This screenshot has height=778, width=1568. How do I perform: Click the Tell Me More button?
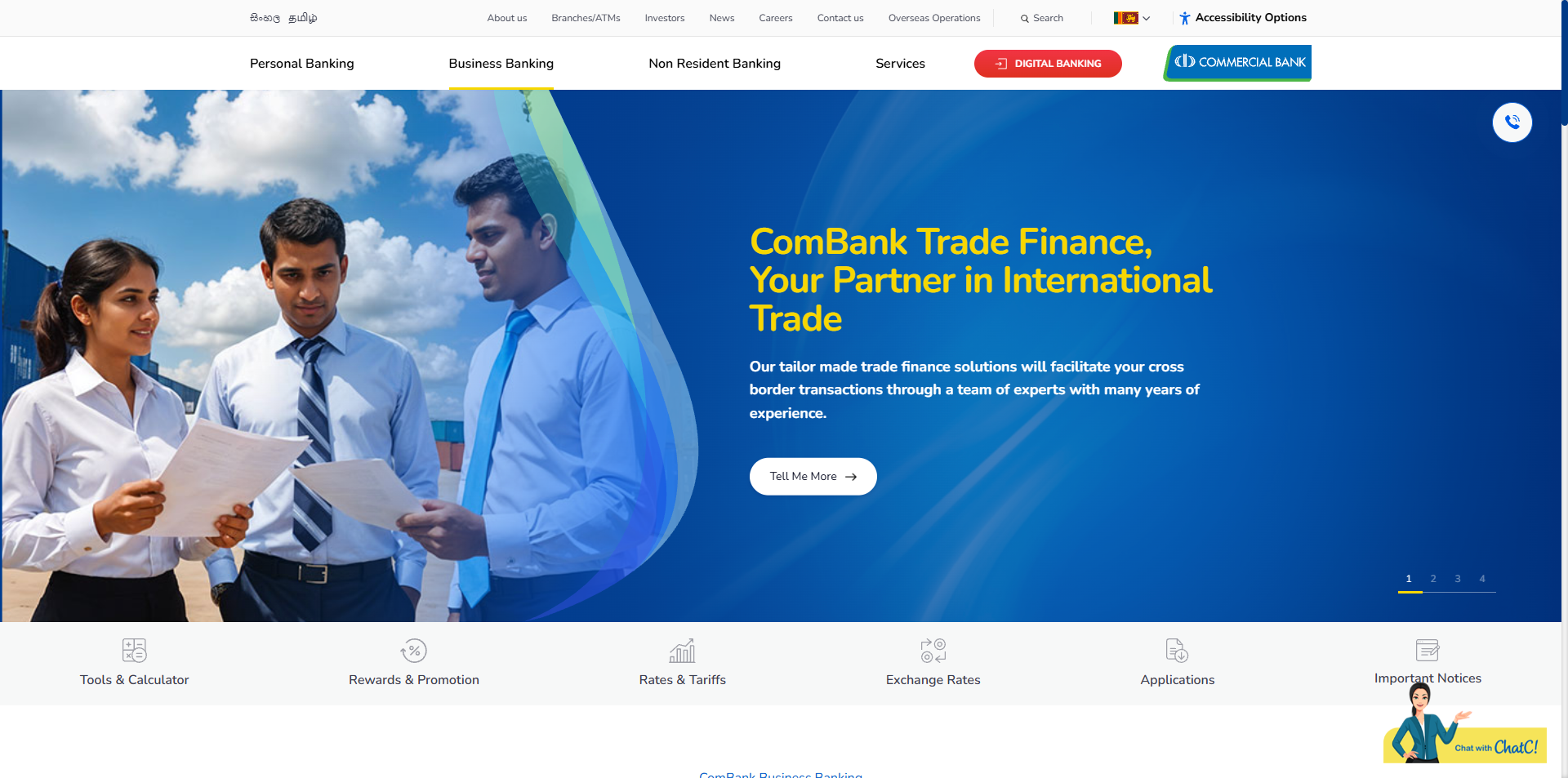coord(813,477)
